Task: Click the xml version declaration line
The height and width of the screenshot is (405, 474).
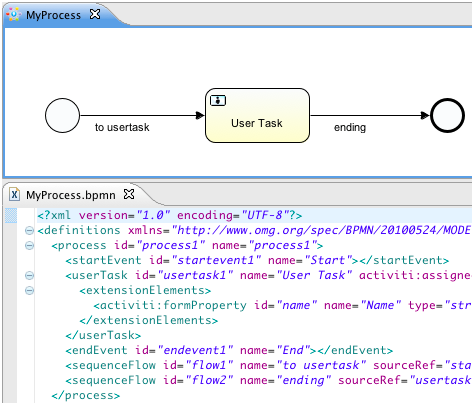Action: point(170,215)
